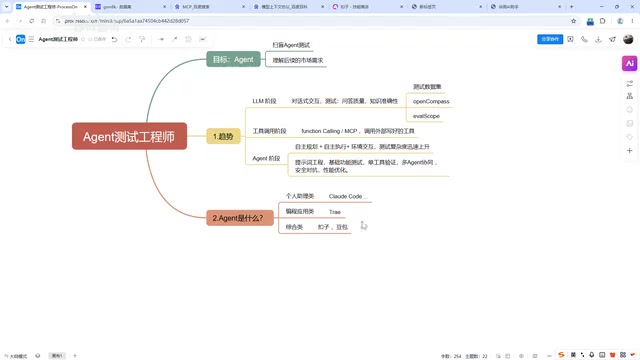640x360 pixels.
Task: Open the green-blue browser extension icon
Action: [x=590, y=21]
